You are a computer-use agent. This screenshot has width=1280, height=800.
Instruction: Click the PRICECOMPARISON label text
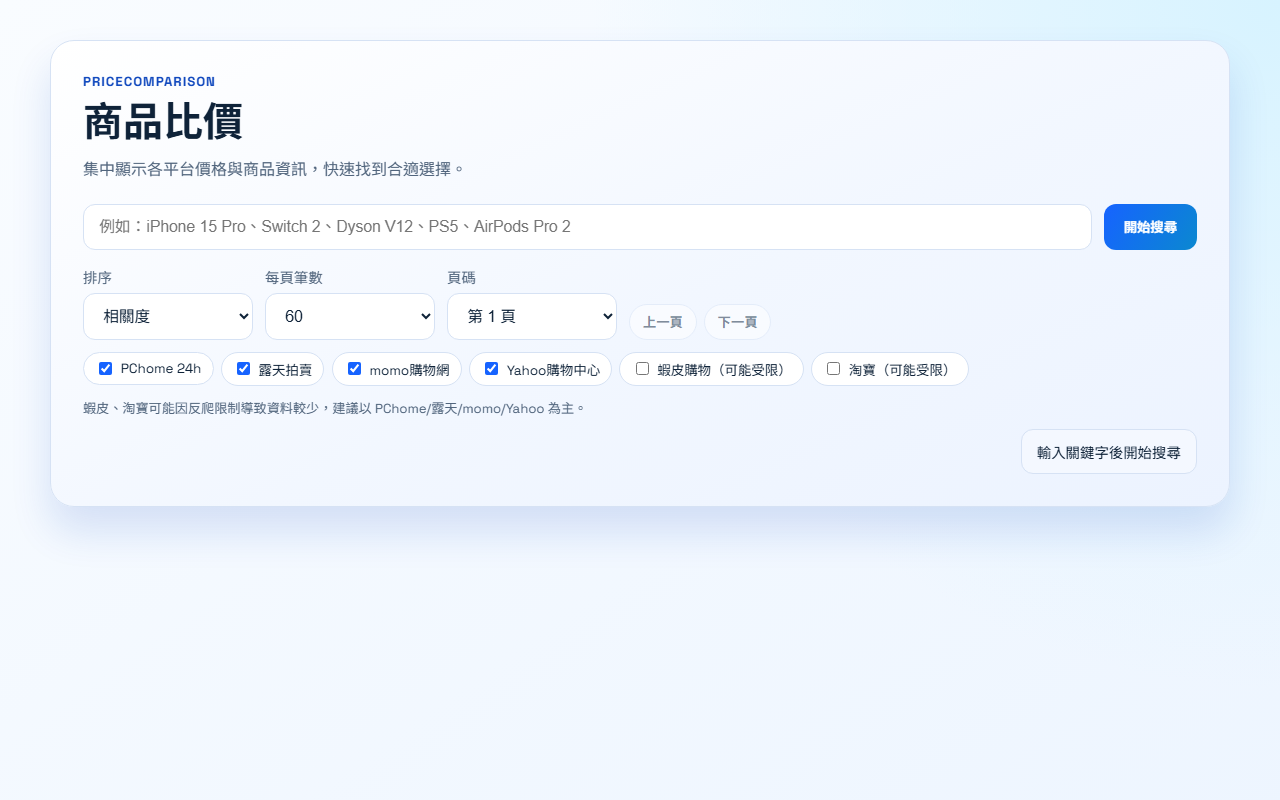click(149, 82)
